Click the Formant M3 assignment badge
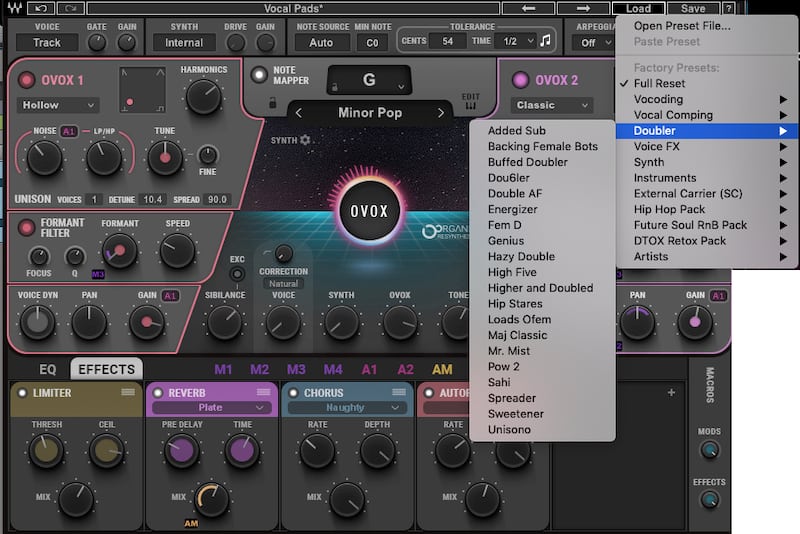This screenshot has width=800, height=534. (98, 274)
